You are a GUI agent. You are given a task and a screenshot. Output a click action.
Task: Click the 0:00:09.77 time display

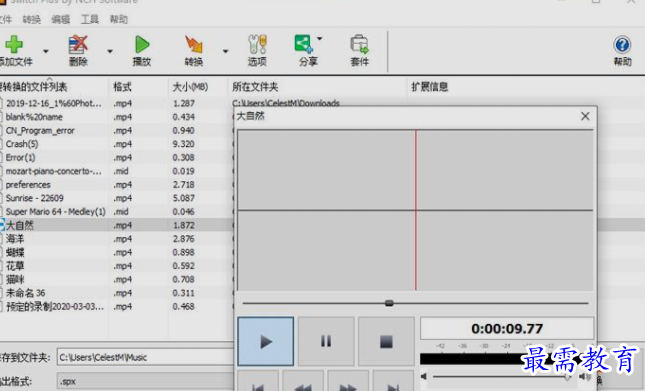(507, 329)
